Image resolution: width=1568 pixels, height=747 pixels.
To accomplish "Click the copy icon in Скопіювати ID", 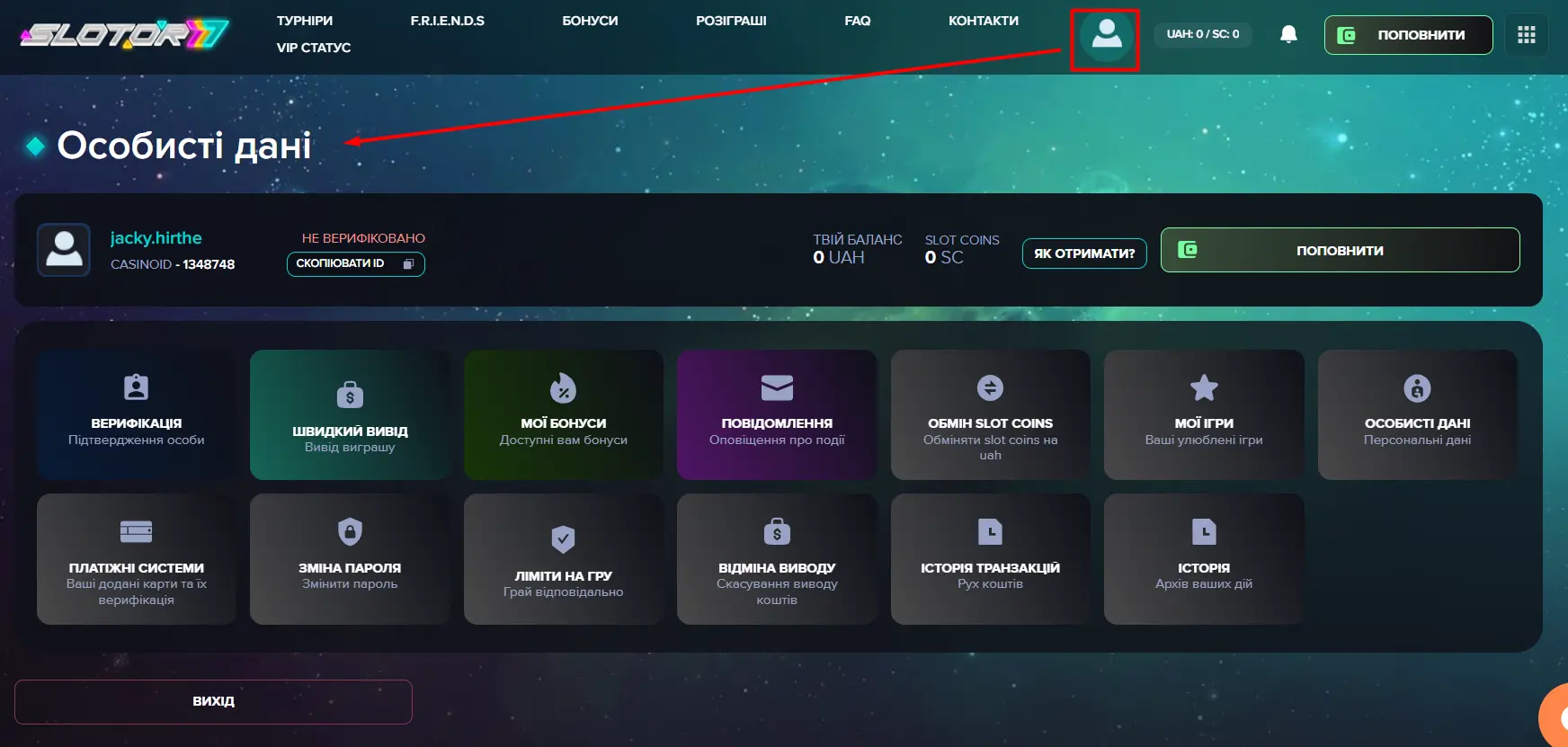I will click(408, 263).
